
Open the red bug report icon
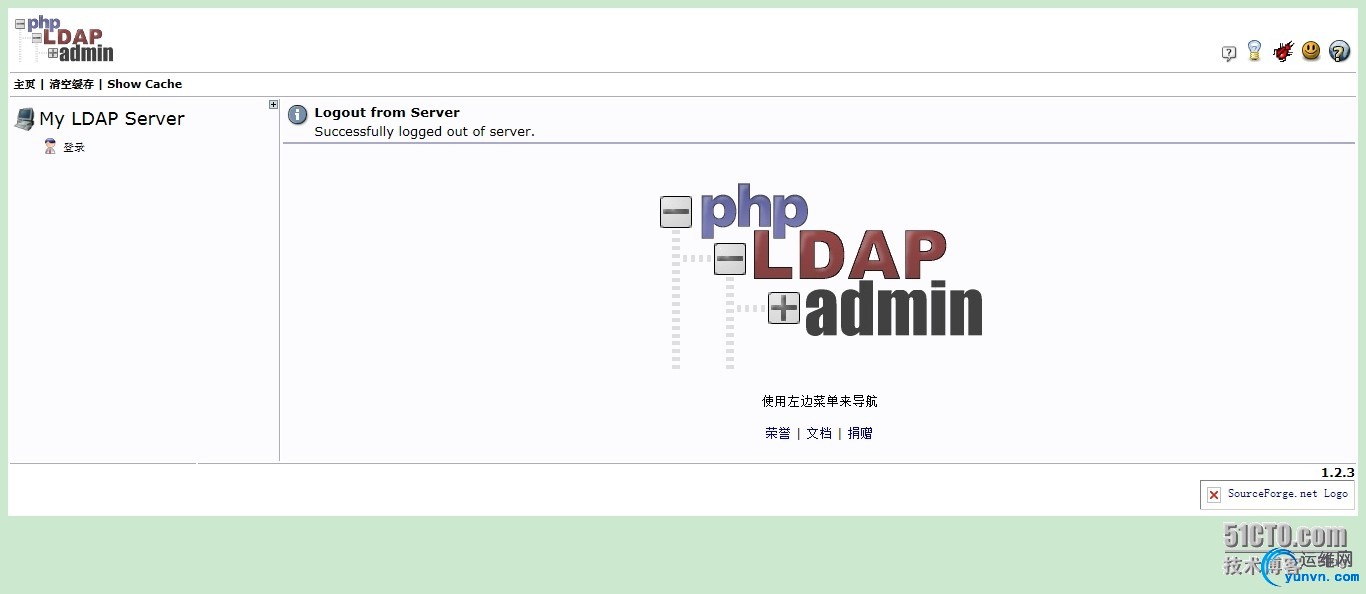(x=1283, y=50)
